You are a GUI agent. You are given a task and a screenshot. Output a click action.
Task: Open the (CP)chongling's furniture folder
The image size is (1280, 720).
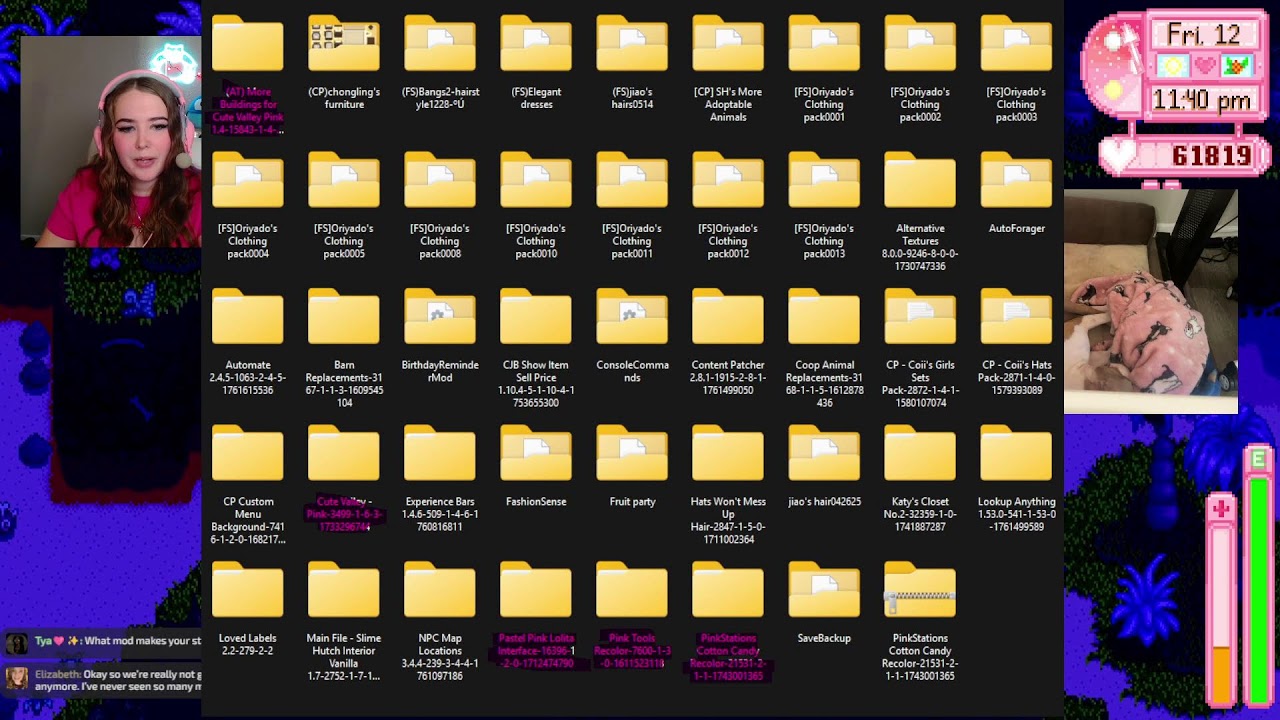tap(344, 44)
